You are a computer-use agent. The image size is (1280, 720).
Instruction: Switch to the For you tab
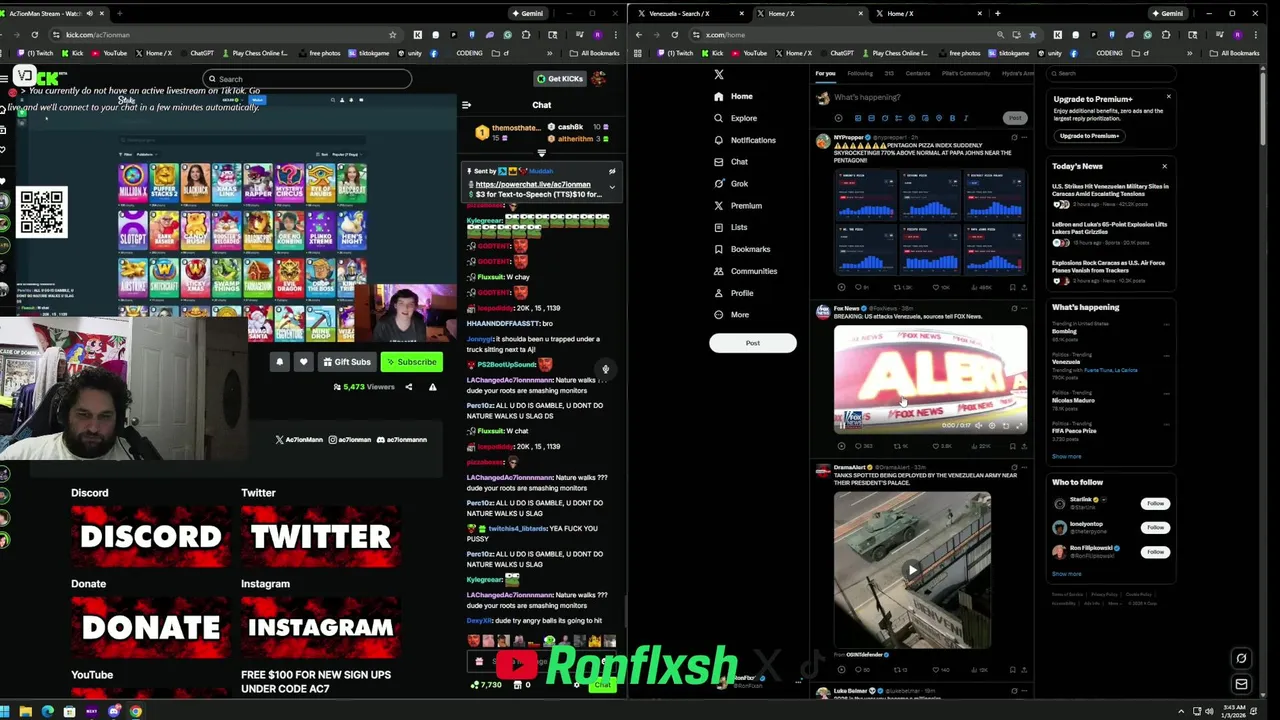(825, 73)
